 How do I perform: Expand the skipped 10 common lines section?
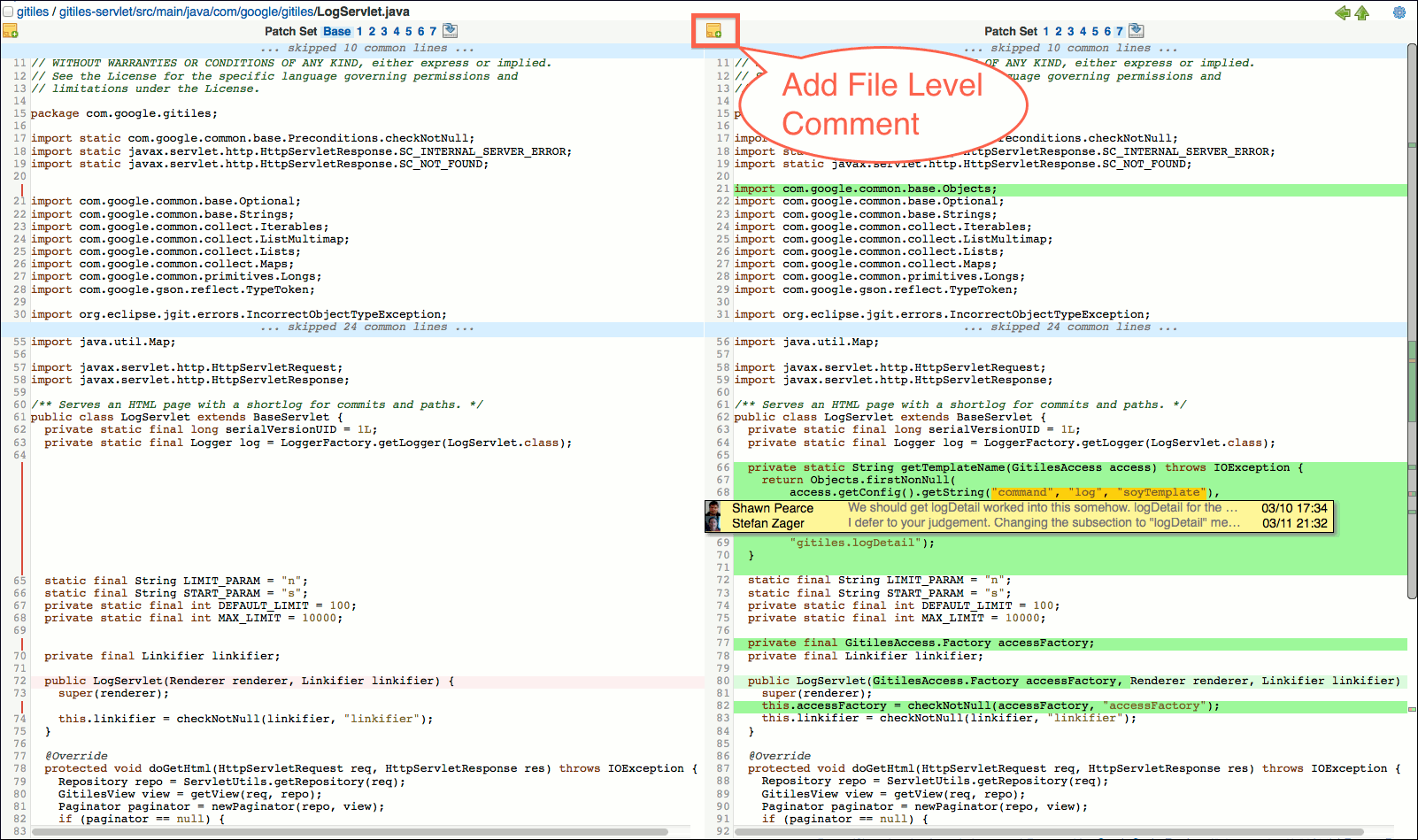(367, 48)
